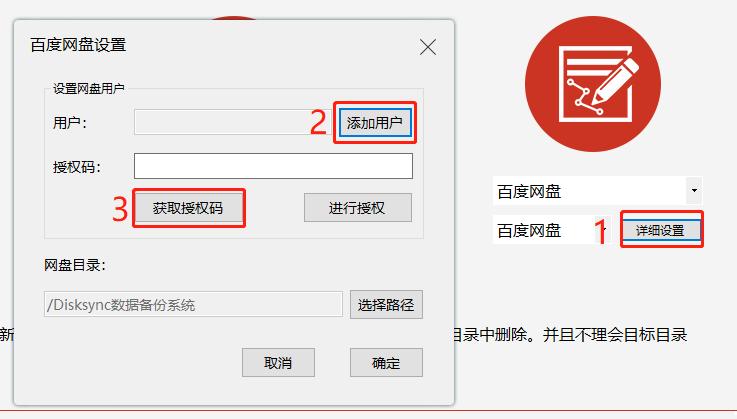
Task: Click the red note-and-pencil application logo
Action: pyautogui.click(x=593, y=84)
